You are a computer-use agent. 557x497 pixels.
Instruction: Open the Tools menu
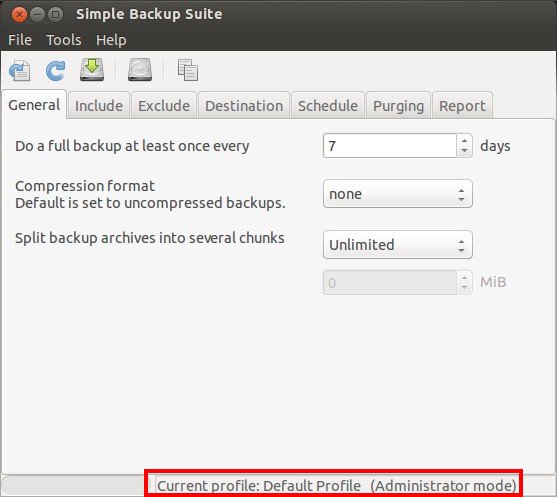click(x=64, y=40)
